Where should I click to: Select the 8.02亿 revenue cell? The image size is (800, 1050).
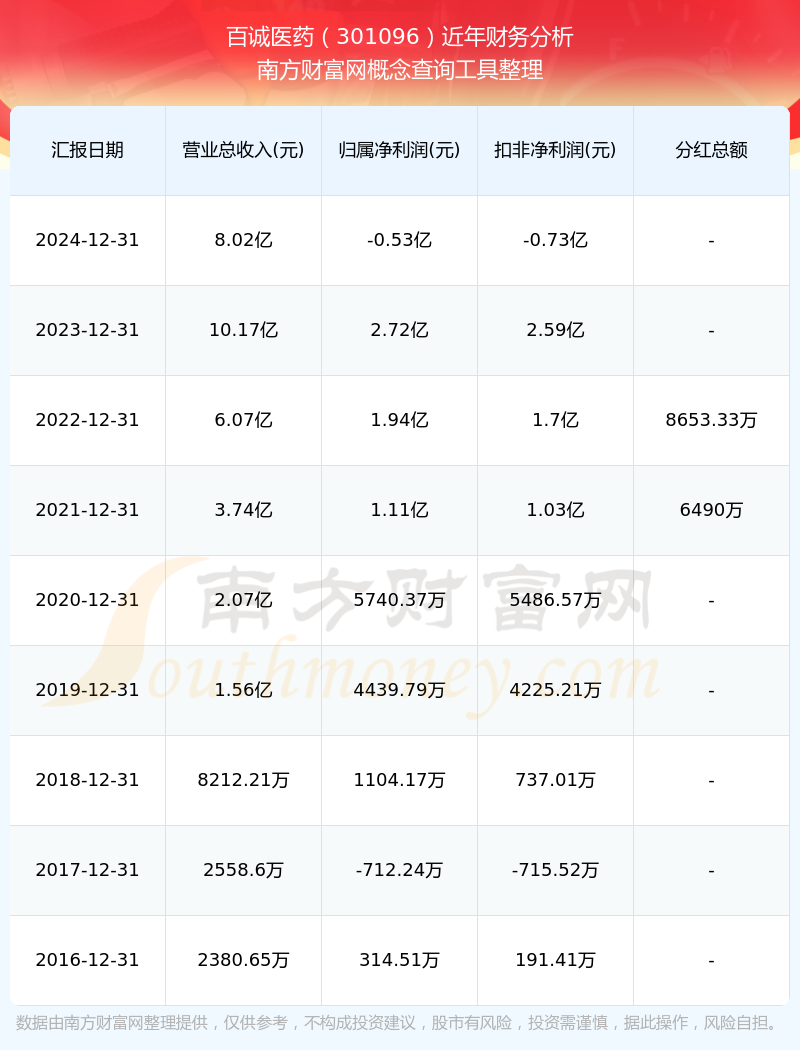pos(244,240)
